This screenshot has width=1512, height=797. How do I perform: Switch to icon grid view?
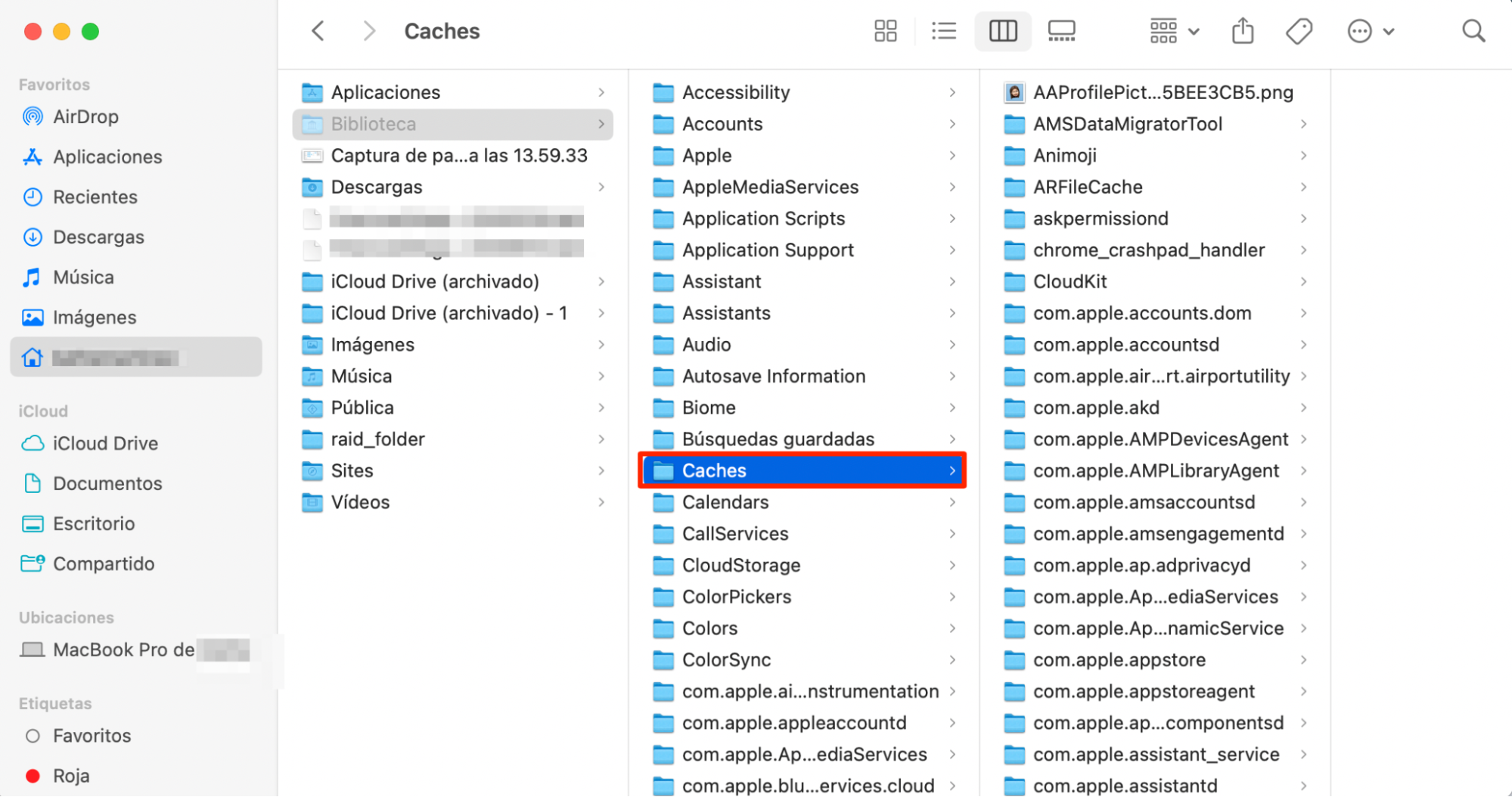(x=885, y=31)
